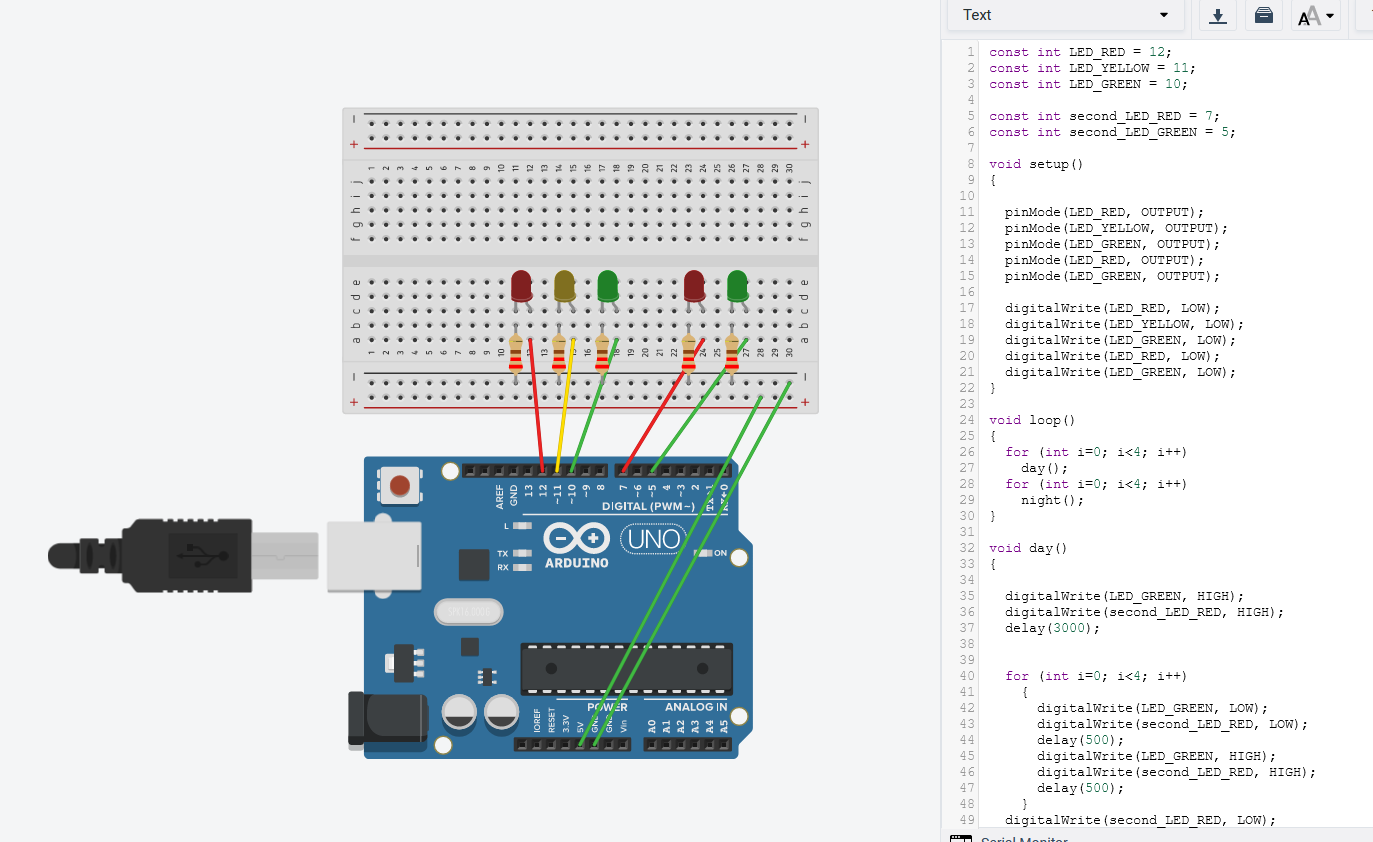
Task: Select the Arduino black barrel power jack
Action: (x=387, y=719)
